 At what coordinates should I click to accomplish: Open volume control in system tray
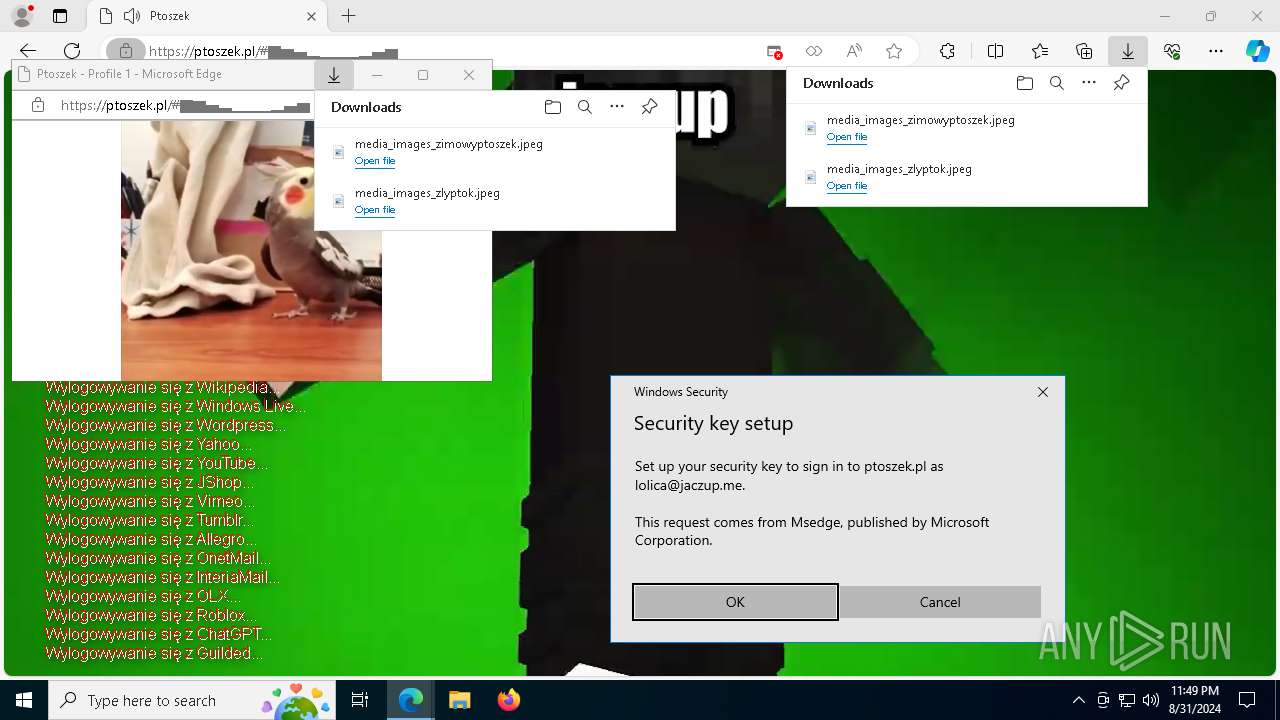pyautogui.click(x=1151, y=700)
